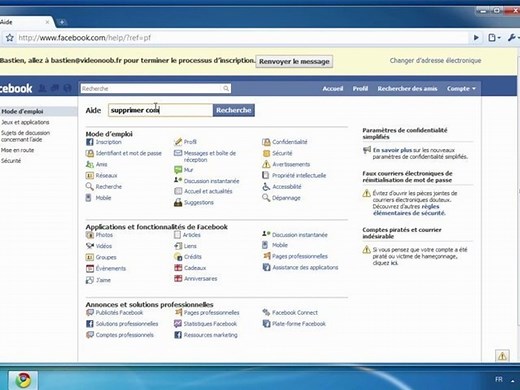Open Changer d'adresse électronique link

[x=435, y=61]
